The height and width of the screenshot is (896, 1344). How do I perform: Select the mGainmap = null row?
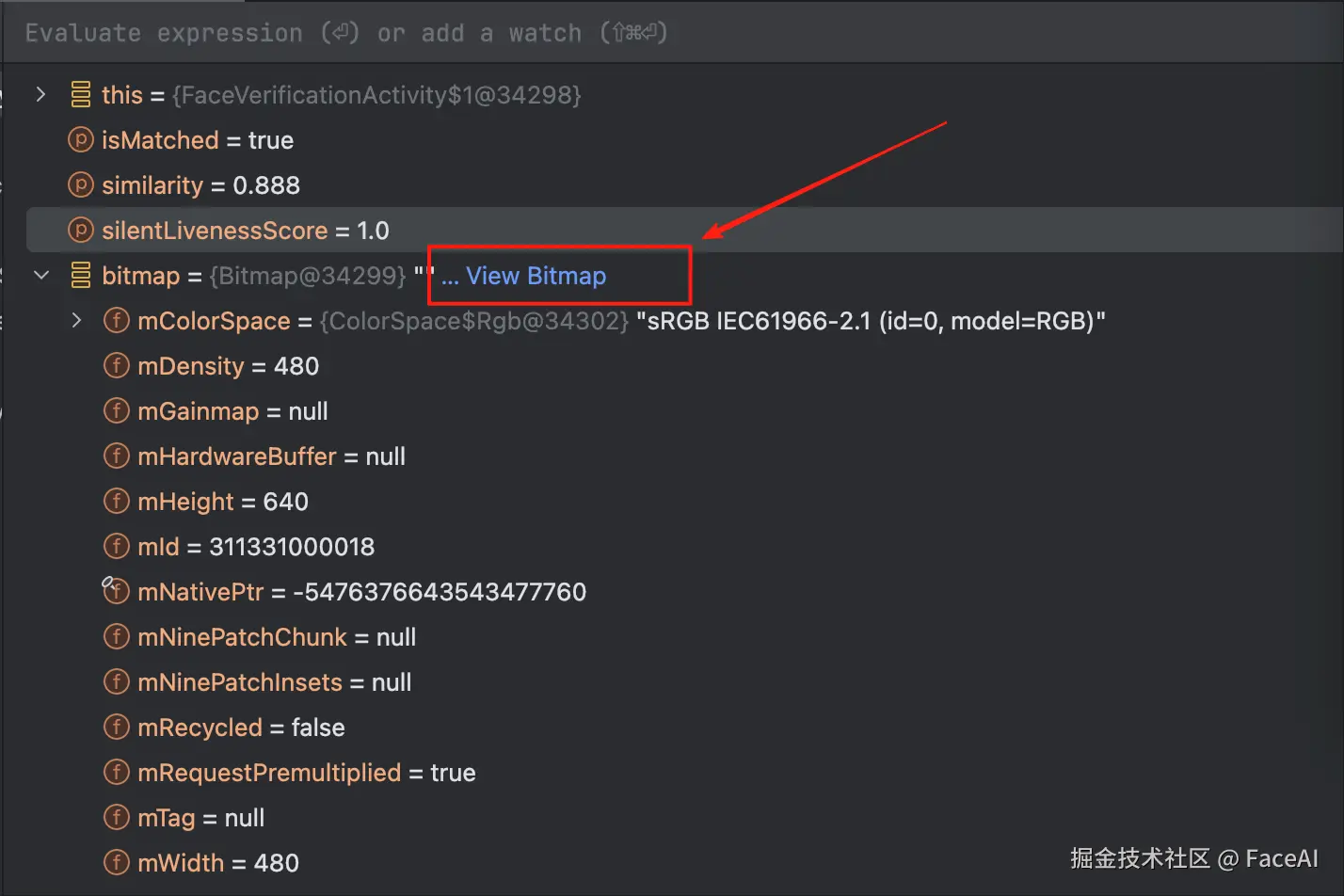[232, 411]
